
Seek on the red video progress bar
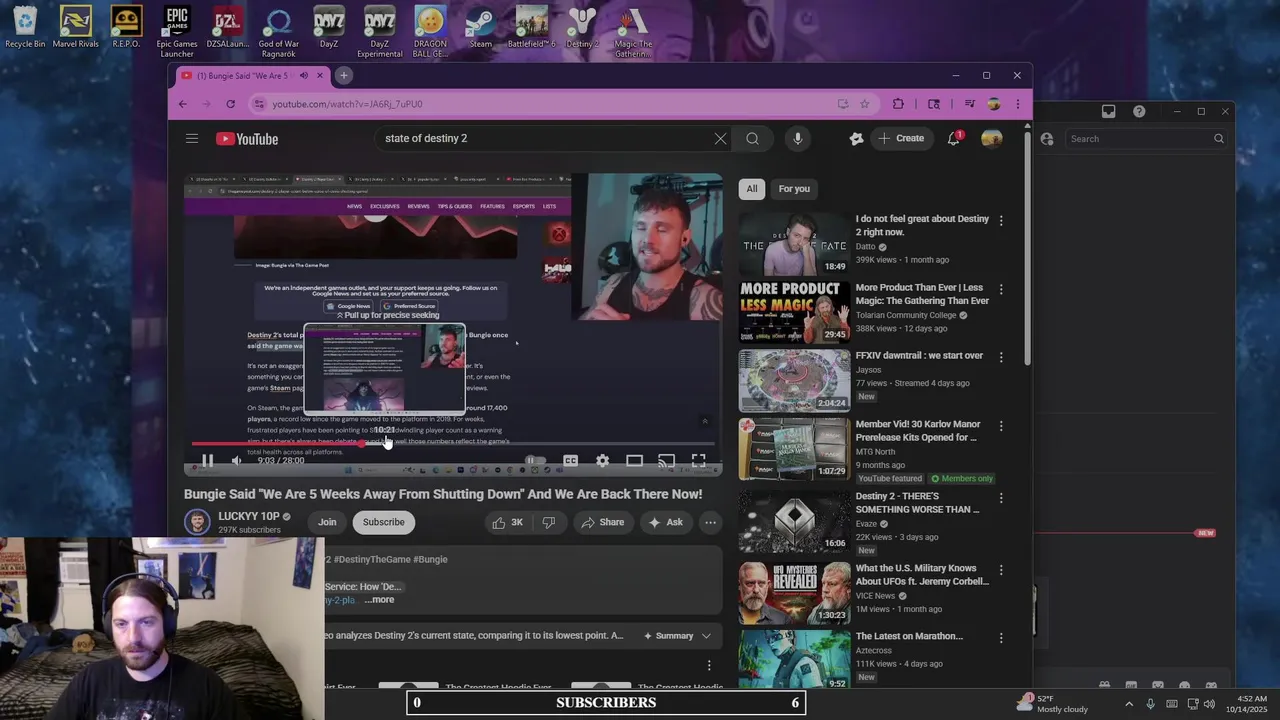click(453, 443)
